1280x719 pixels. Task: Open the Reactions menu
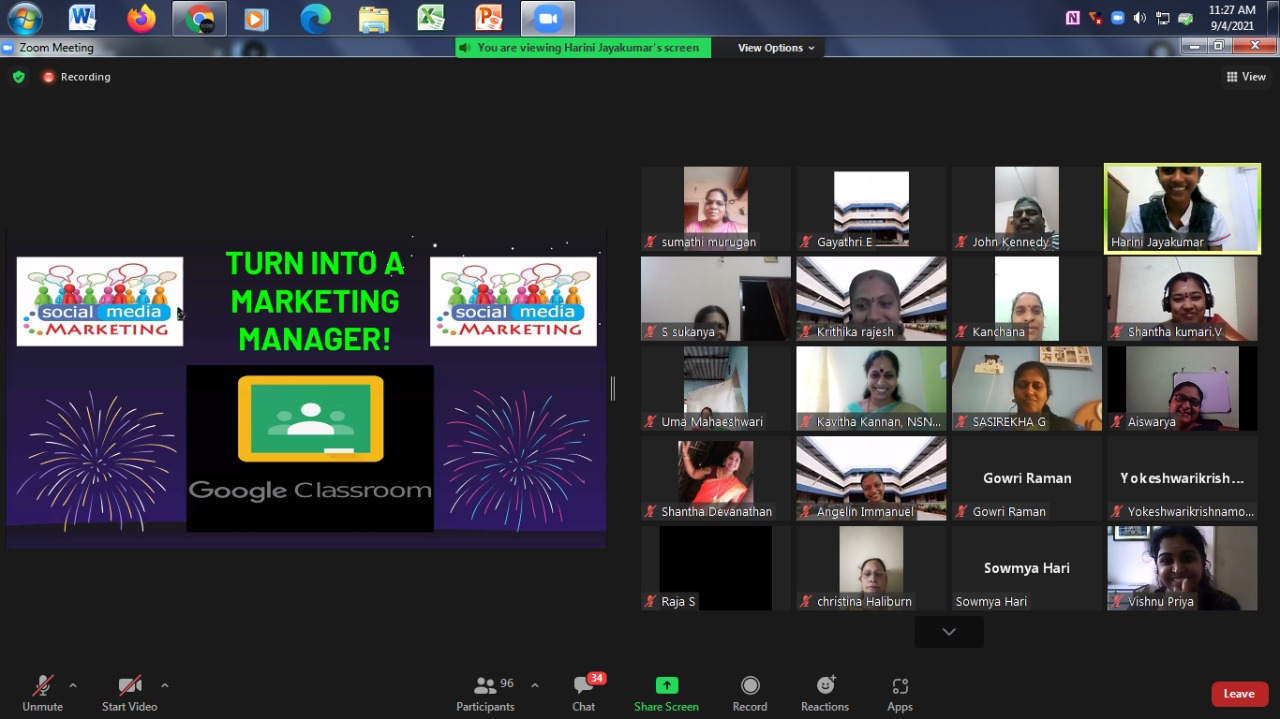(825, 692)
